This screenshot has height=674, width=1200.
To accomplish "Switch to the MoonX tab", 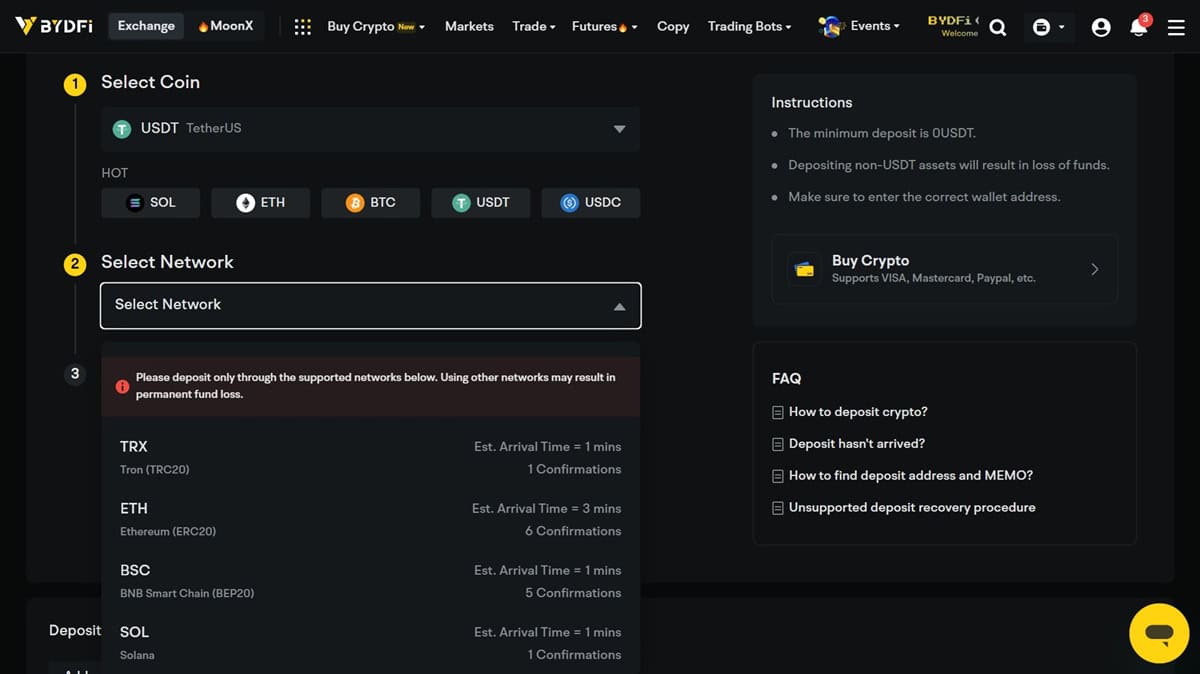I will [x=225, y=26].
